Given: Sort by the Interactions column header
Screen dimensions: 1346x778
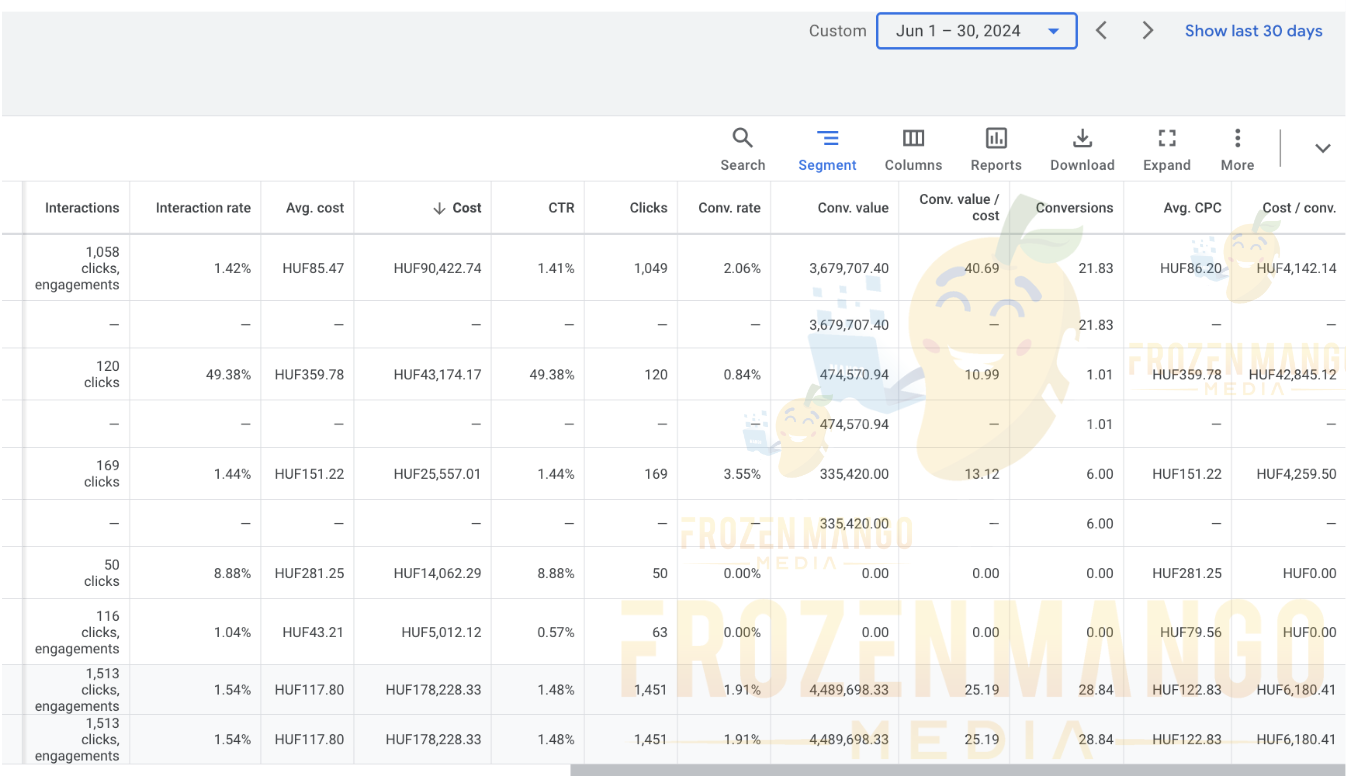Looking at the screenshot, I should click(82, 208).
